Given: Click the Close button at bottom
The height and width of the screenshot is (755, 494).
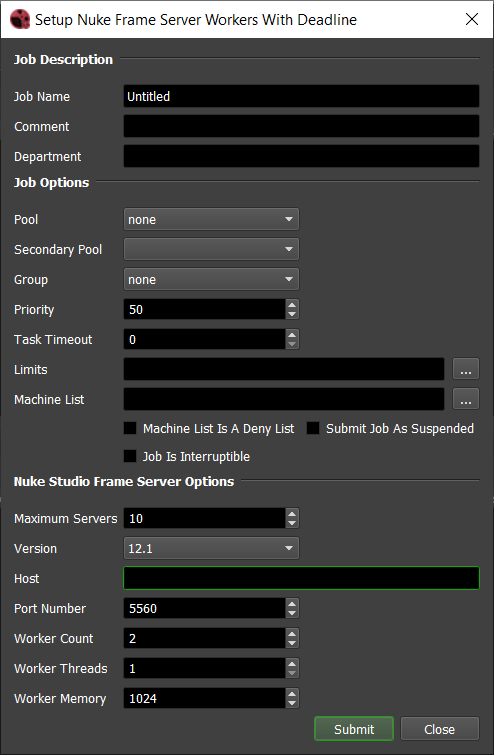Looking at the screenshot, I should pos(440,729).
